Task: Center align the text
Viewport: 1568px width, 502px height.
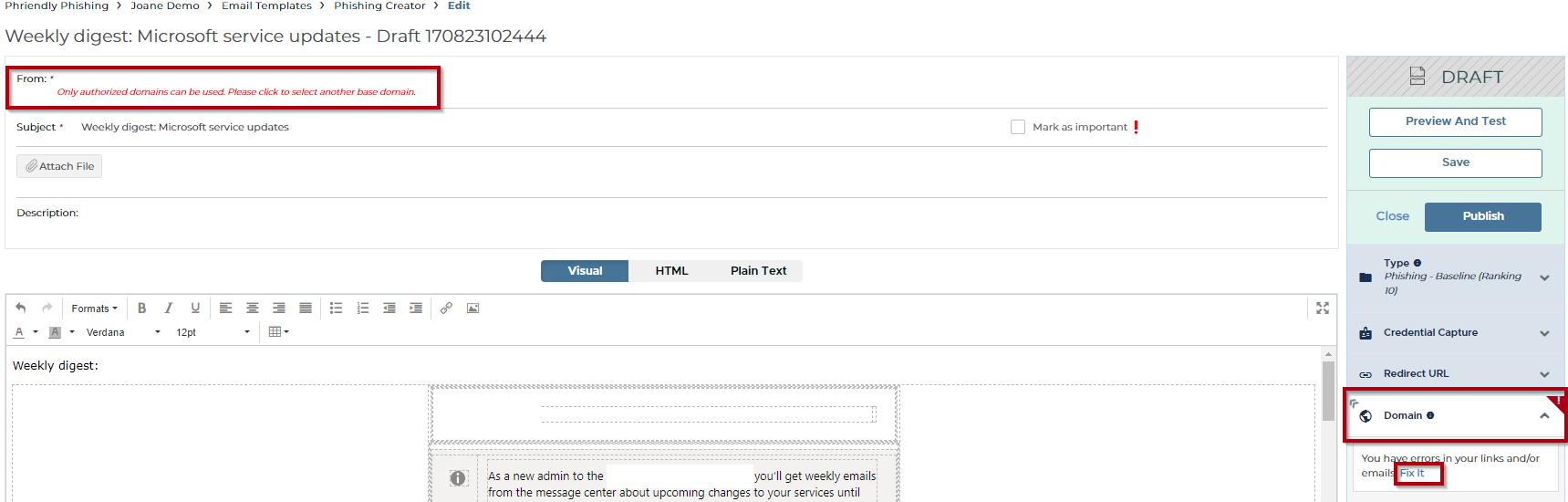Action: [253, 309]
